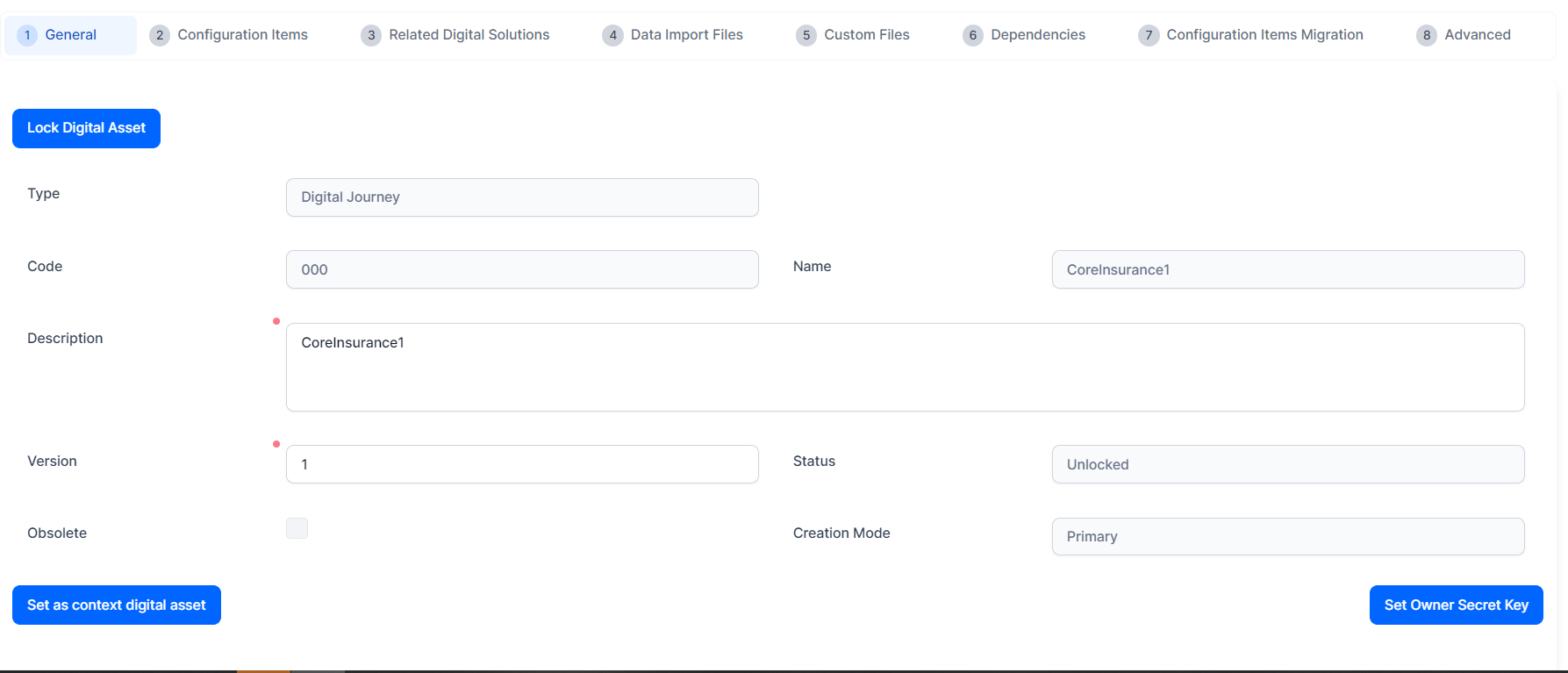Click the Code input field
1568x673 pixels.
[522, 269]
